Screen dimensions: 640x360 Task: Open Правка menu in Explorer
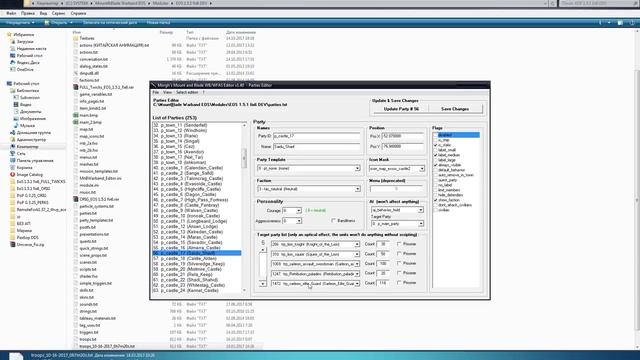point(28,13)
